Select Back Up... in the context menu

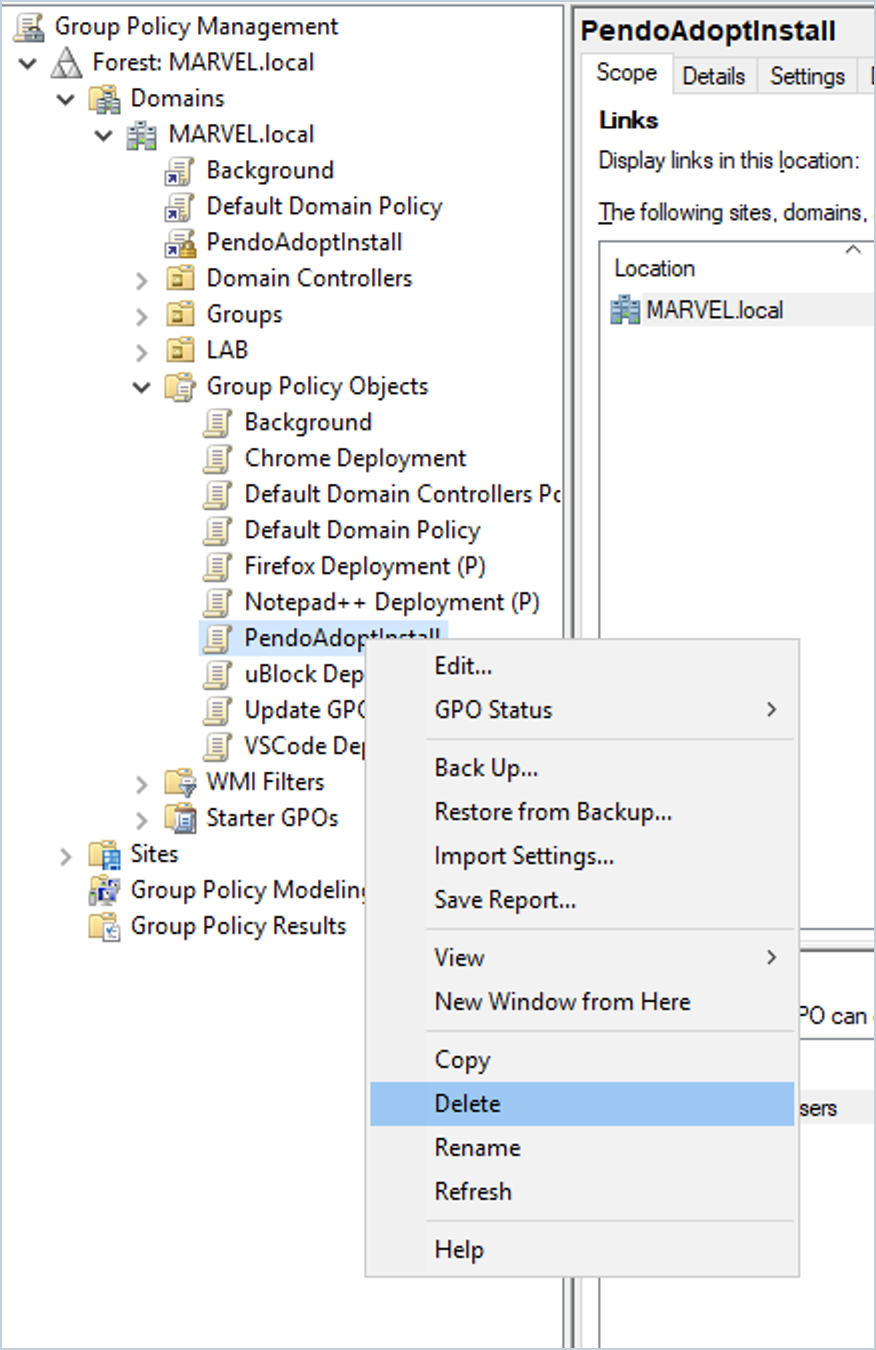486,768
